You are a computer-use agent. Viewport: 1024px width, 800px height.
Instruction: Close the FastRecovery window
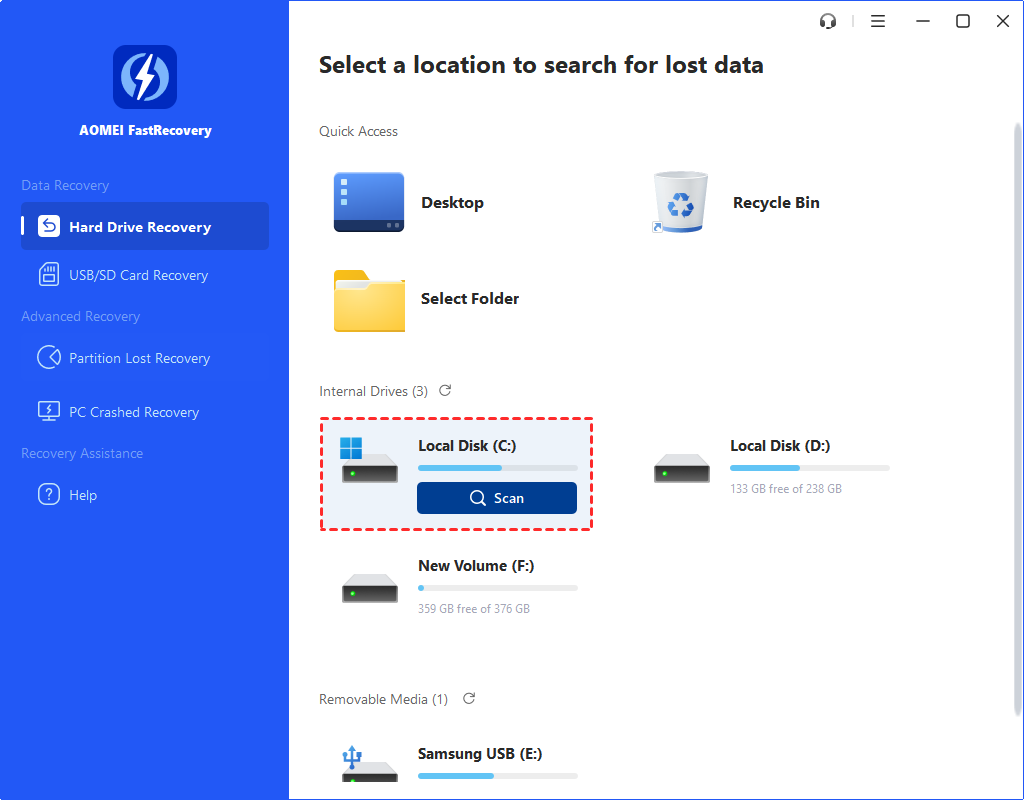pos(1002,22)
